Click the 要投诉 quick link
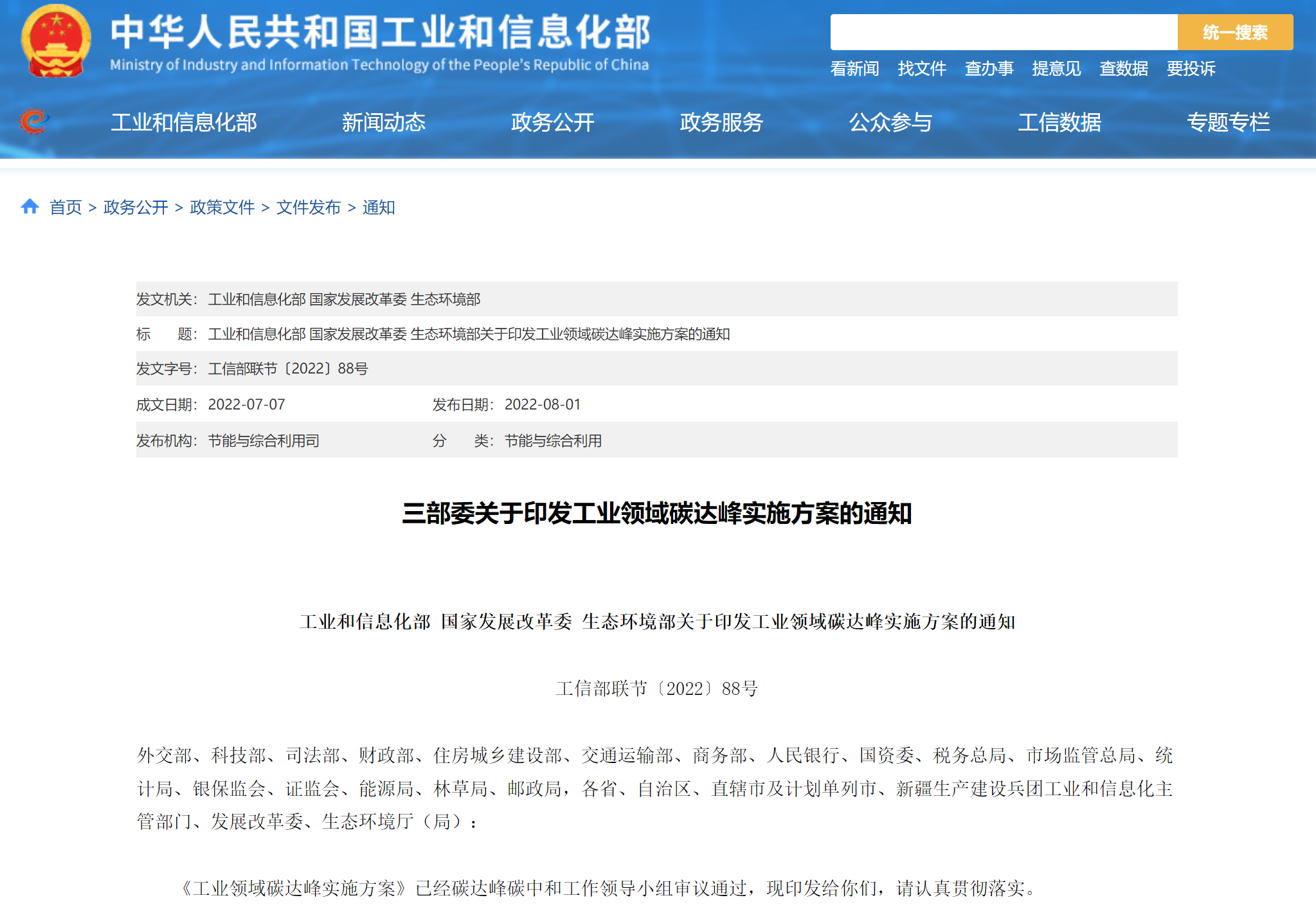This screenshot has height=909, width=1316. (x=1191, y=69)
